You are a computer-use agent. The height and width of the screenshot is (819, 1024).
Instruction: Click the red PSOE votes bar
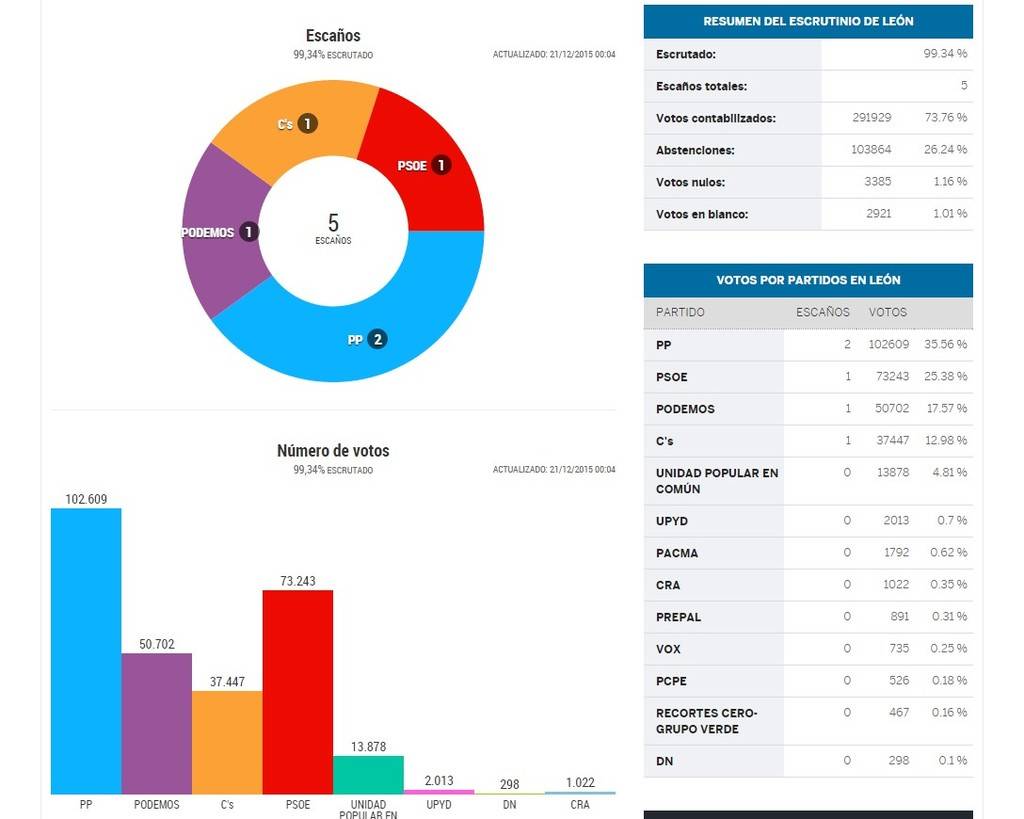tap(297, 691)
